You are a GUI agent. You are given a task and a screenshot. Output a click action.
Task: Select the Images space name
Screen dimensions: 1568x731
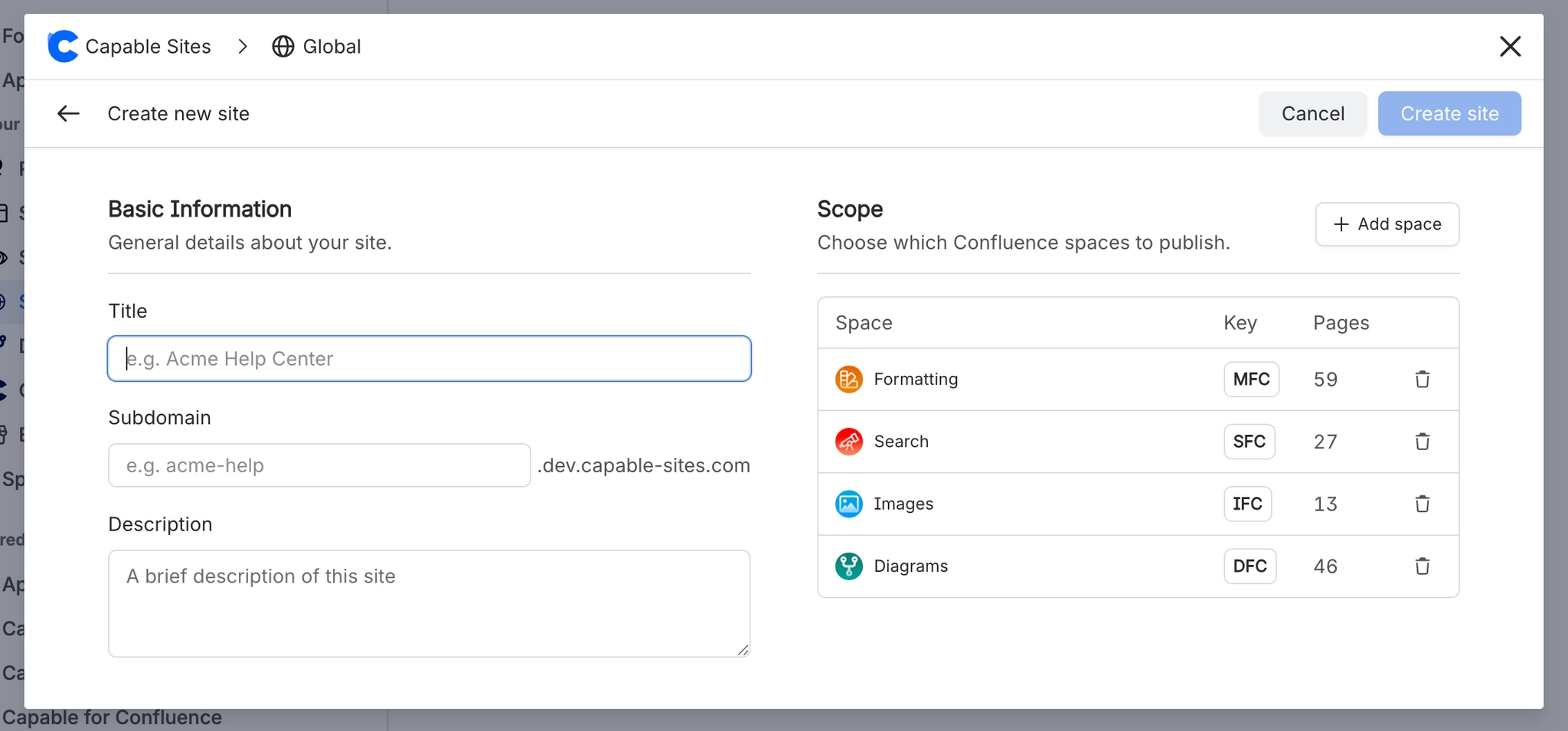pos(903,504)
